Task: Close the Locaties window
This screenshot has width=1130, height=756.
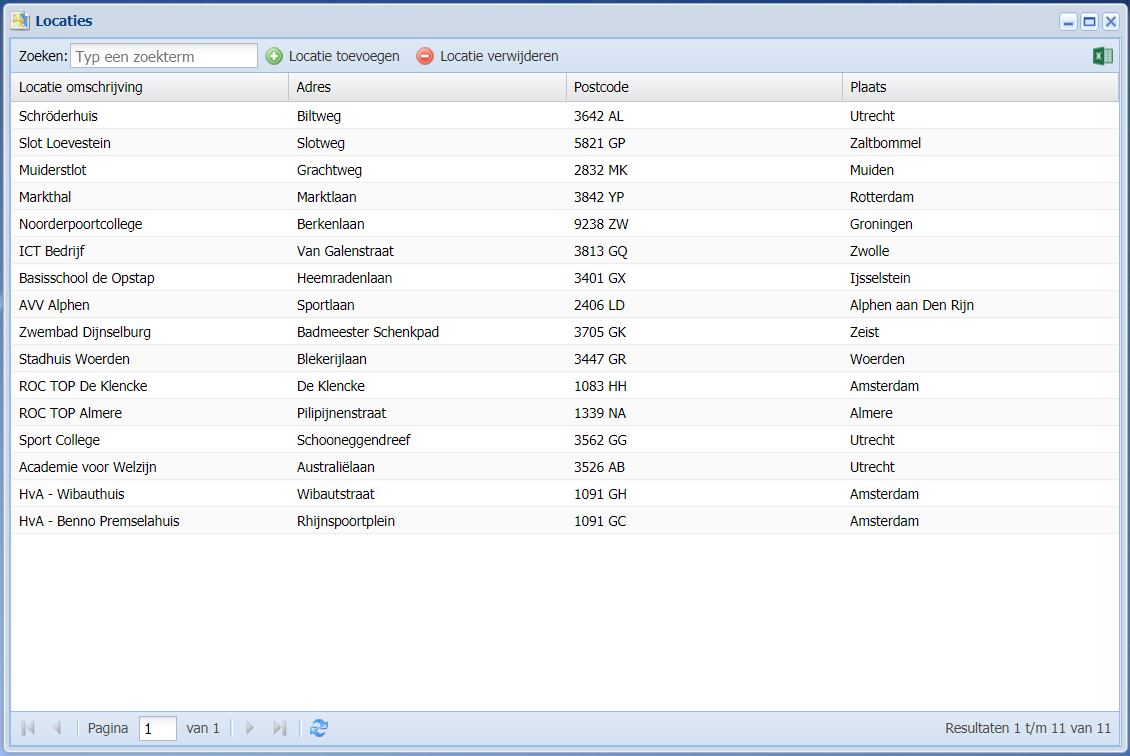Action: 1111,22
